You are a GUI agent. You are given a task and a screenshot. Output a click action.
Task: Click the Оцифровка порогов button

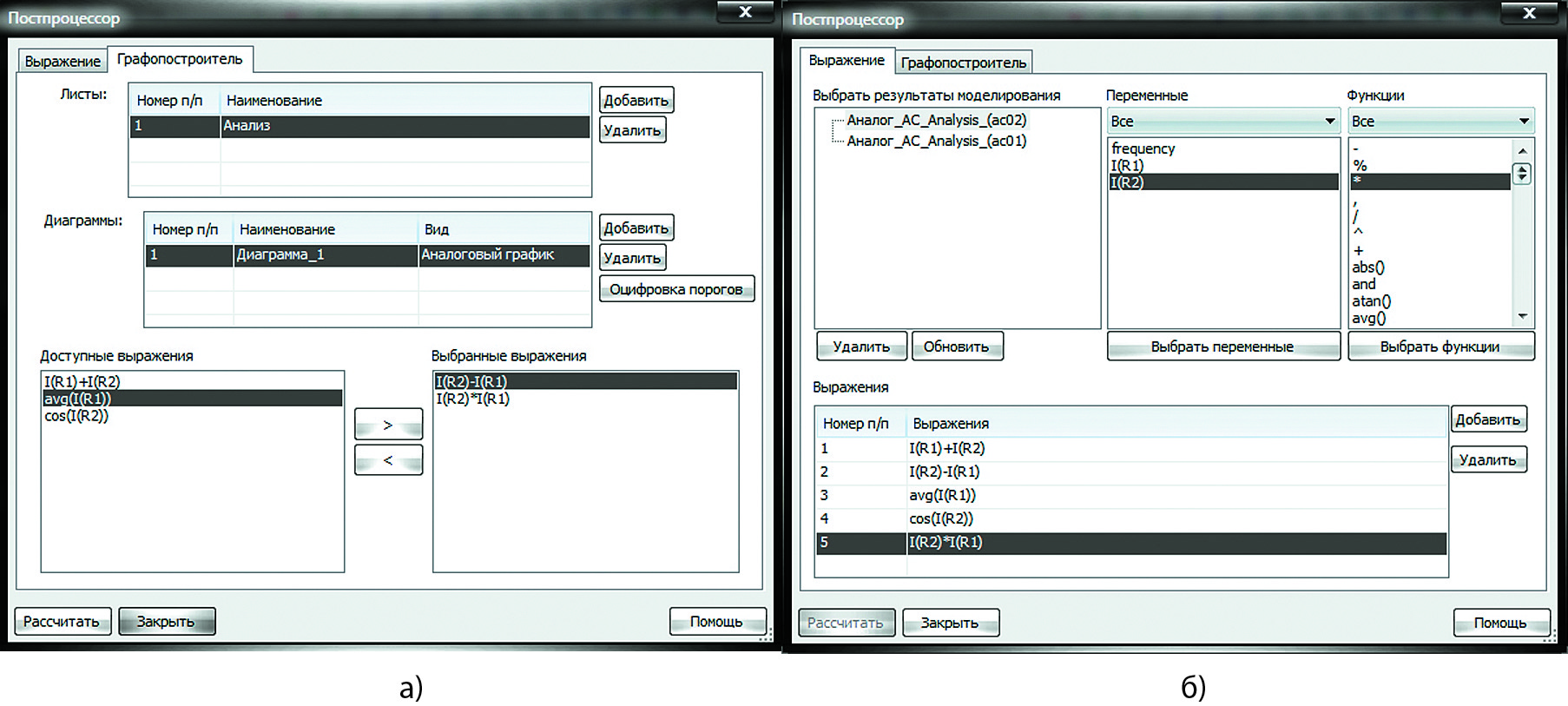[675, 289]
